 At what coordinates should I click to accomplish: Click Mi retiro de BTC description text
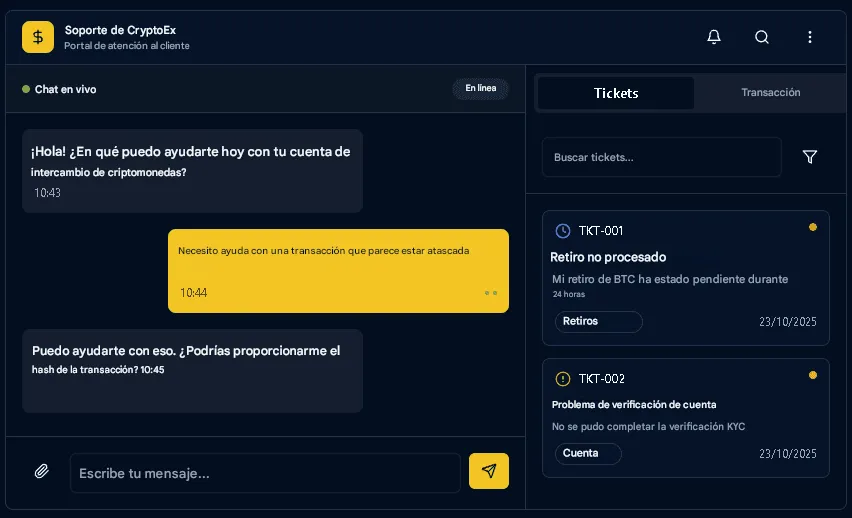[x=670, y=279]
